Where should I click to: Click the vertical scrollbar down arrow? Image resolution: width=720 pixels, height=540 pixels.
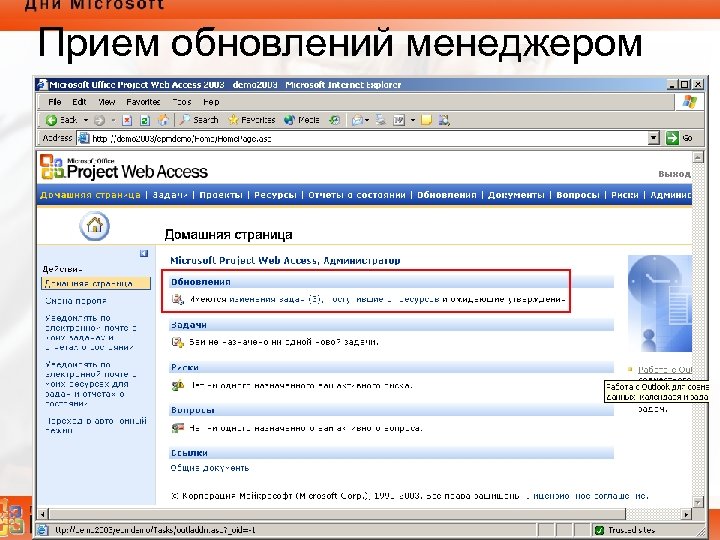pos(698,502)
